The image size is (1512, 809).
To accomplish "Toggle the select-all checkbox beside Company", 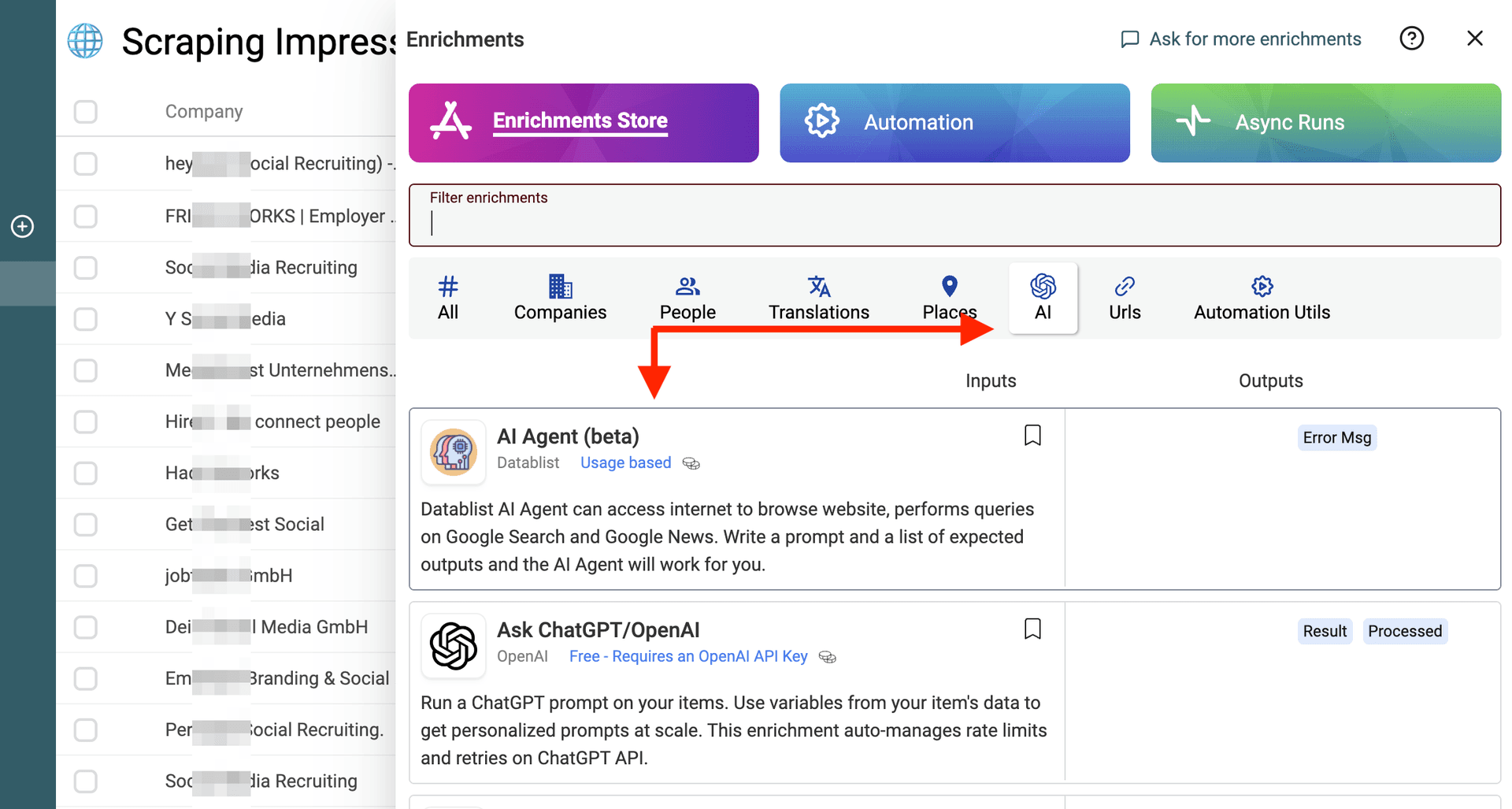I will (86, 112).
